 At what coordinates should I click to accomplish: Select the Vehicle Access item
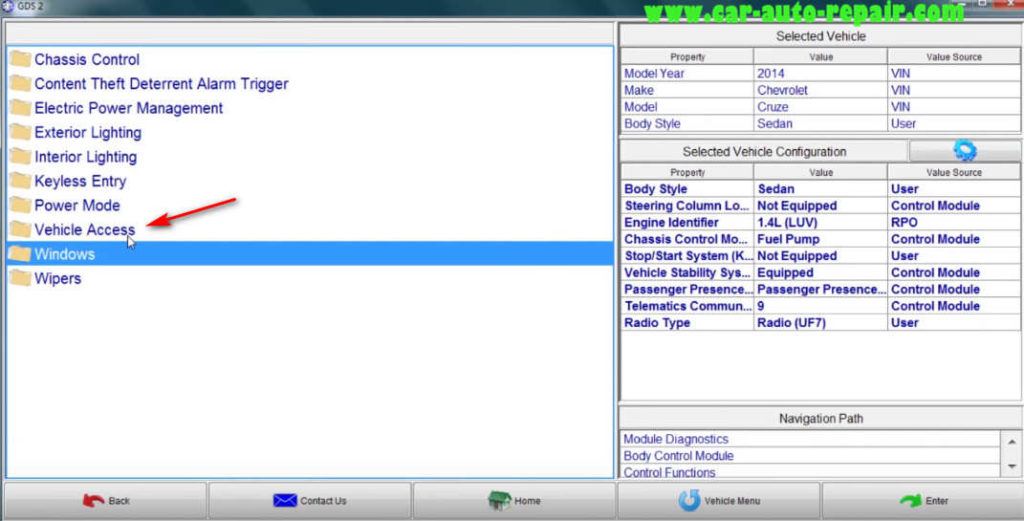click(x=85, y=230)
